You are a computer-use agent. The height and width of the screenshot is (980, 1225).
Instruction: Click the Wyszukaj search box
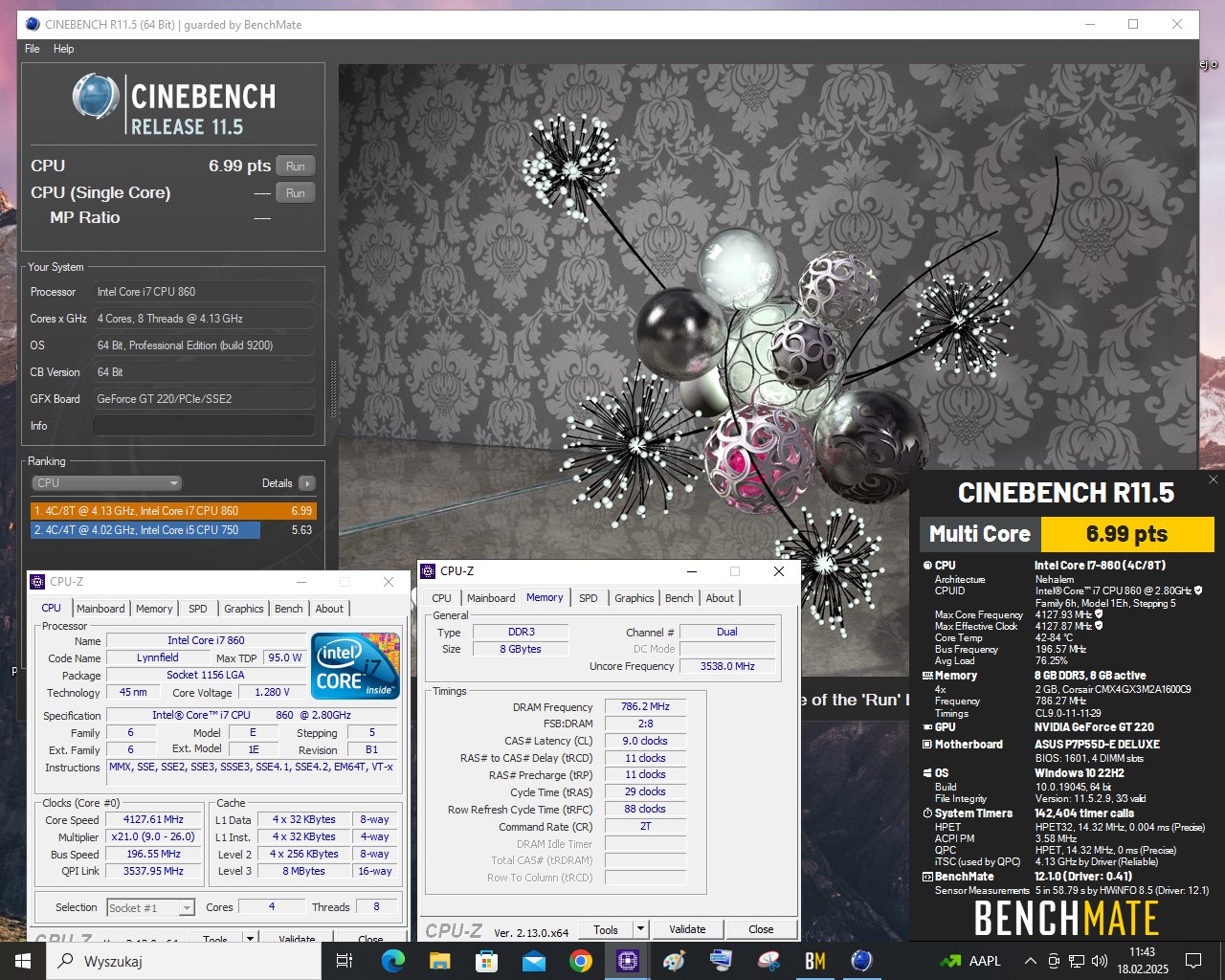184,961
